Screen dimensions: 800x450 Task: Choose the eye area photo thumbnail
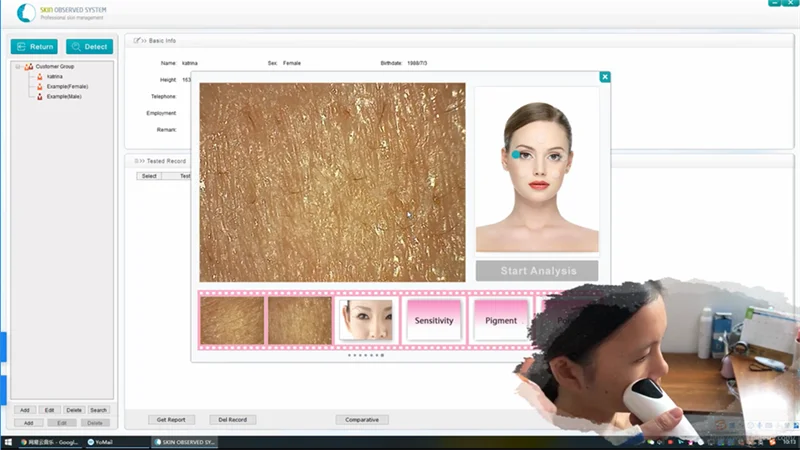pos(365,320)
